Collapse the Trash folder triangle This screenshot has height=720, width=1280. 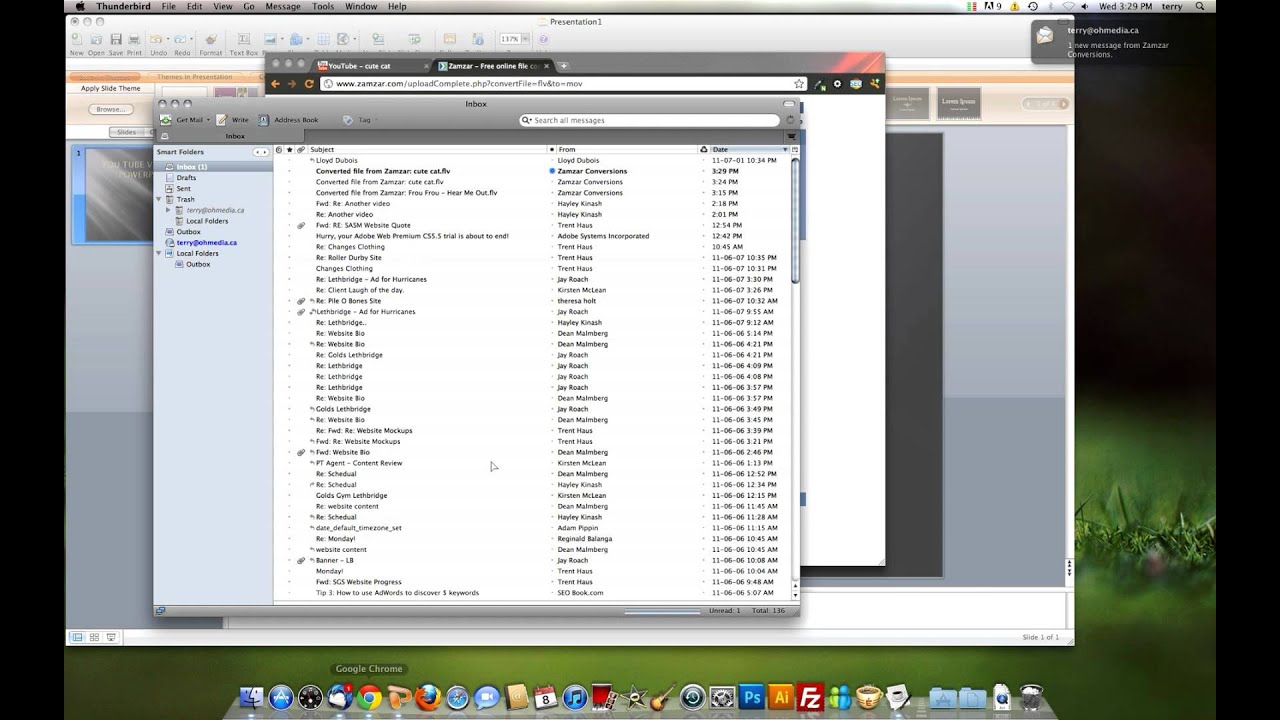(158, 200)
